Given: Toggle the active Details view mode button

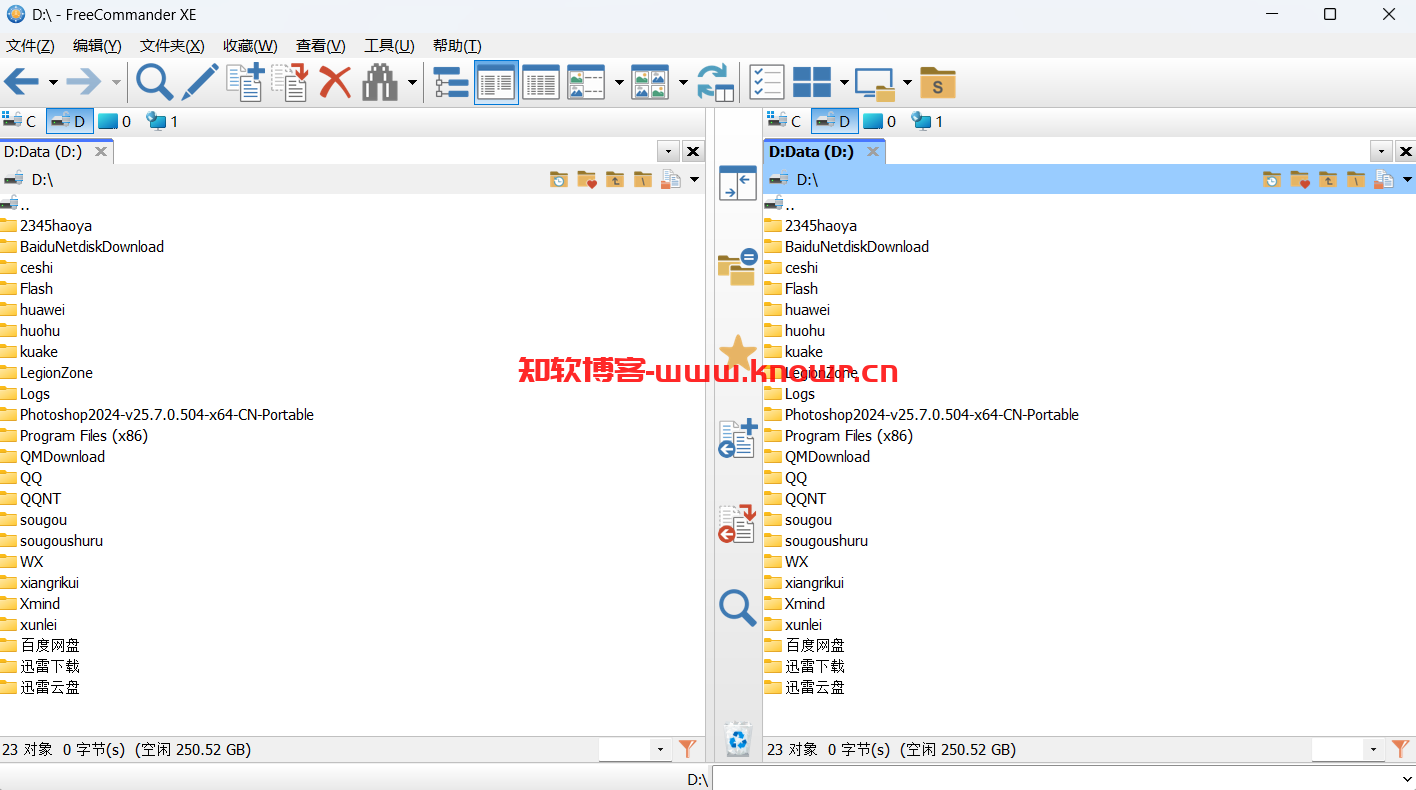Looking at the screenshot, I should [x=496, y=82].
